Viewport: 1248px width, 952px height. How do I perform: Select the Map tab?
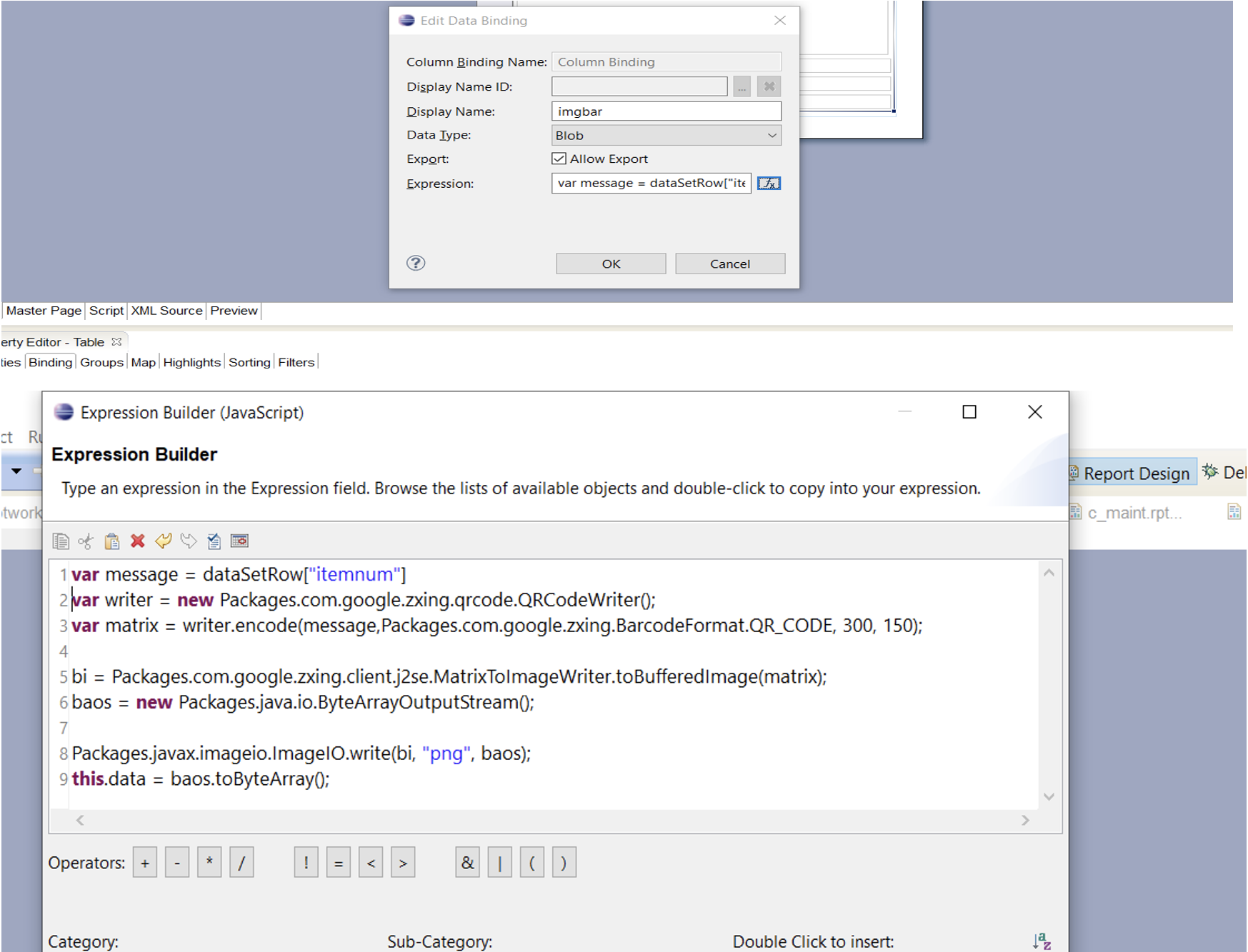pyautogui.click(x=143, y=362)
